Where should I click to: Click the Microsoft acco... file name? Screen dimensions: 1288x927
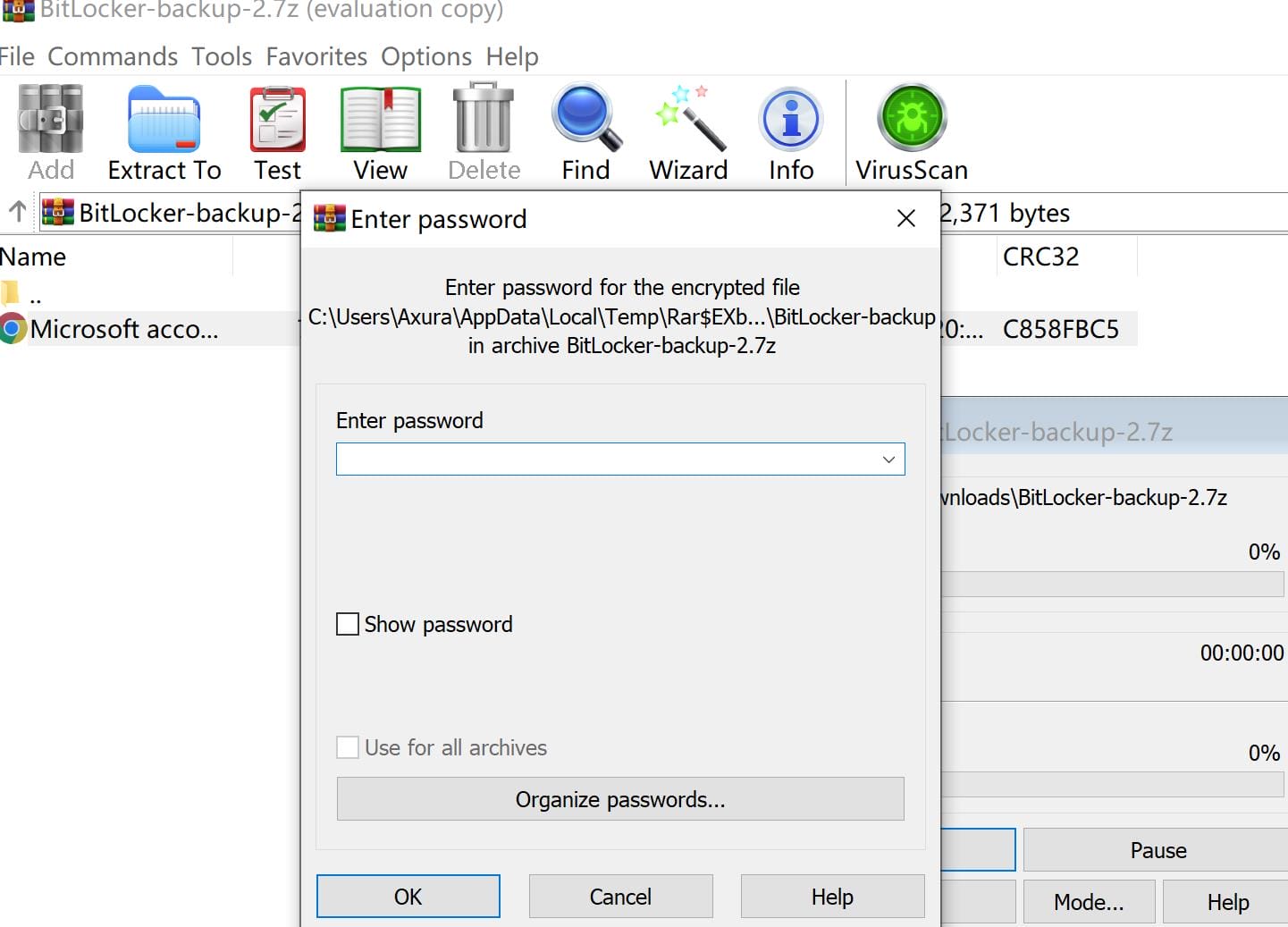[124, 329]
